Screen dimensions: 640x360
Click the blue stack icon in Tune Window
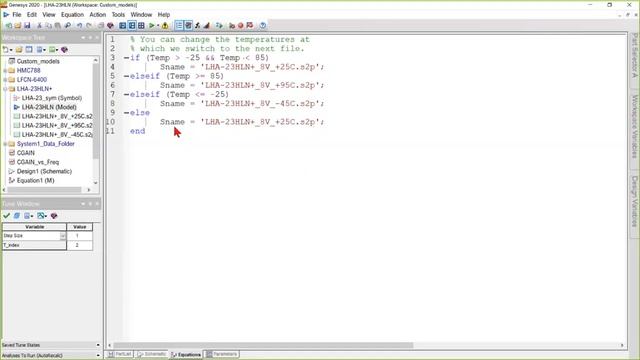pyautogui.click(x=17, y=216)
